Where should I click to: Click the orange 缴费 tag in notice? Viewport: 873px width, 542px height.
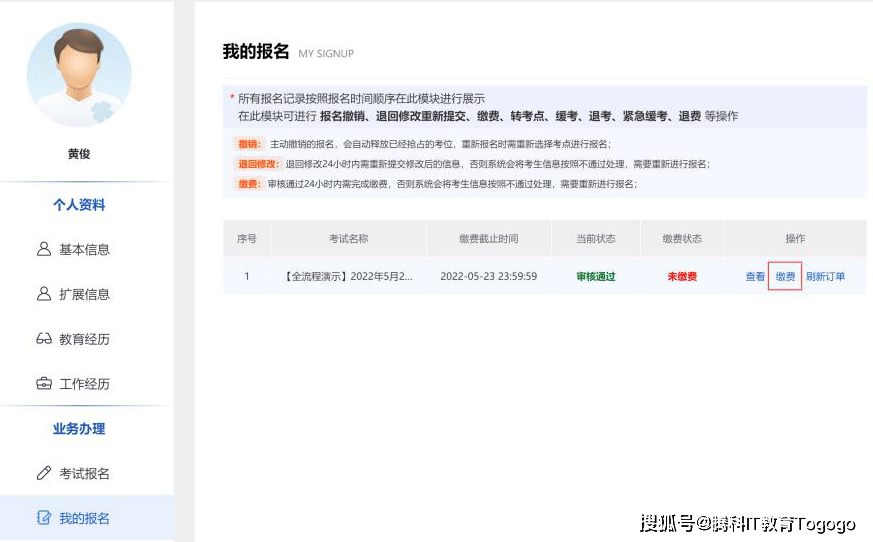pyautogui.click(x=249, y=184)
